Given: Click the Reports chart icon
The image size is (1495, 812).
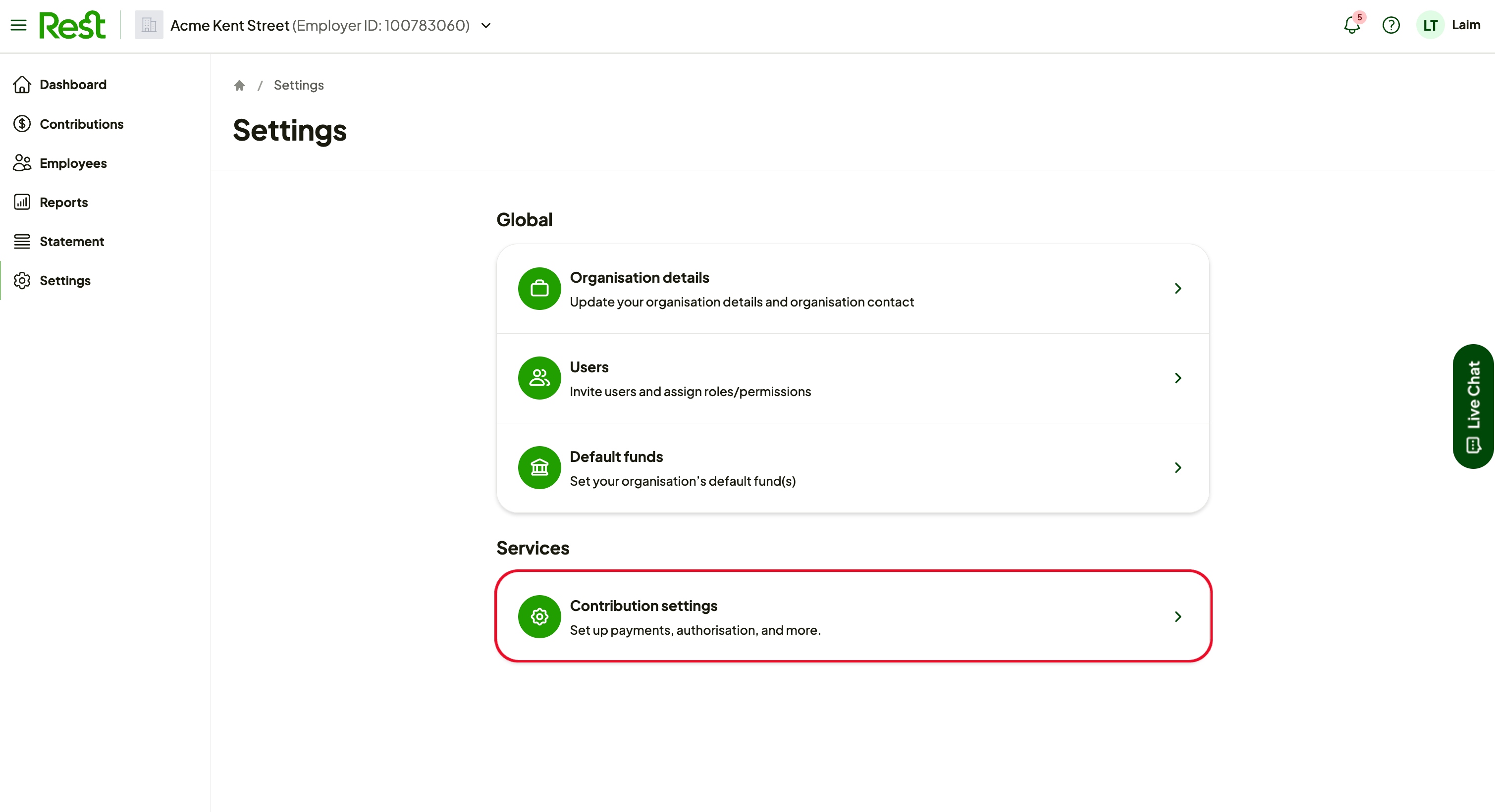Looking at the screenshot, I should click(22, 203).
